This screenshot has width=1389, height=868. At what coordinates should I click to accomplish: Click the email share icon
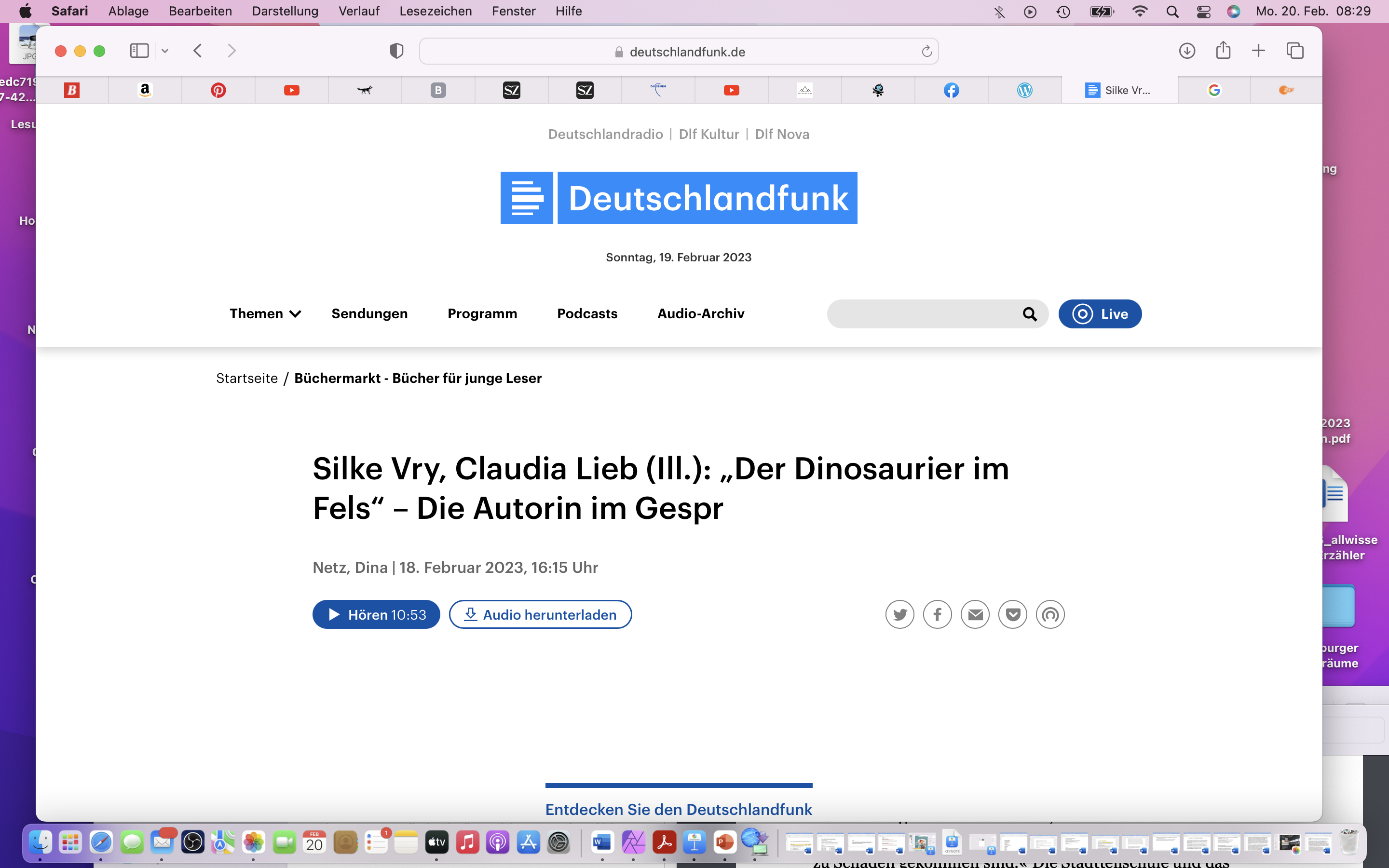tap(975, 615)
